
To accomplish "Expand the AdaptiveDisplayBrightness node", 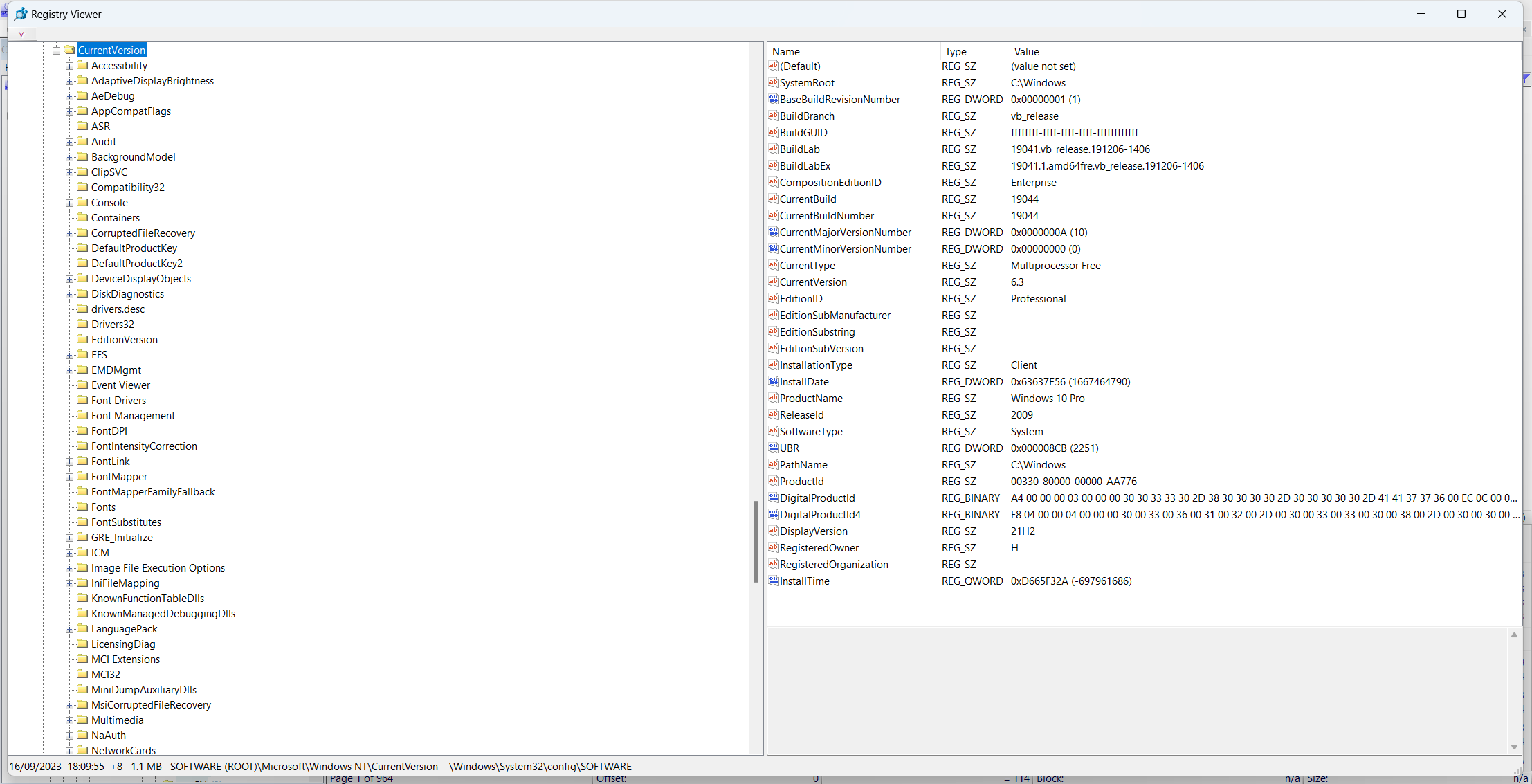I will tap(69, 81).
